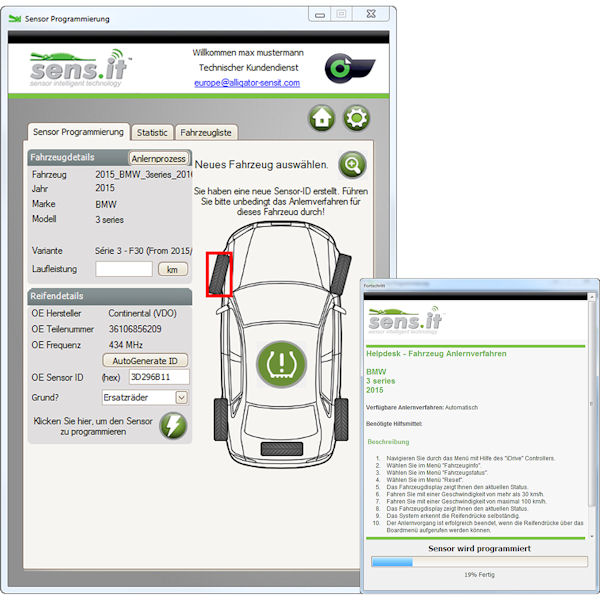Click 'Verfügbare Anlernverfahren: Automatisch' line
The image size is (600, 600).
[422, 408]
